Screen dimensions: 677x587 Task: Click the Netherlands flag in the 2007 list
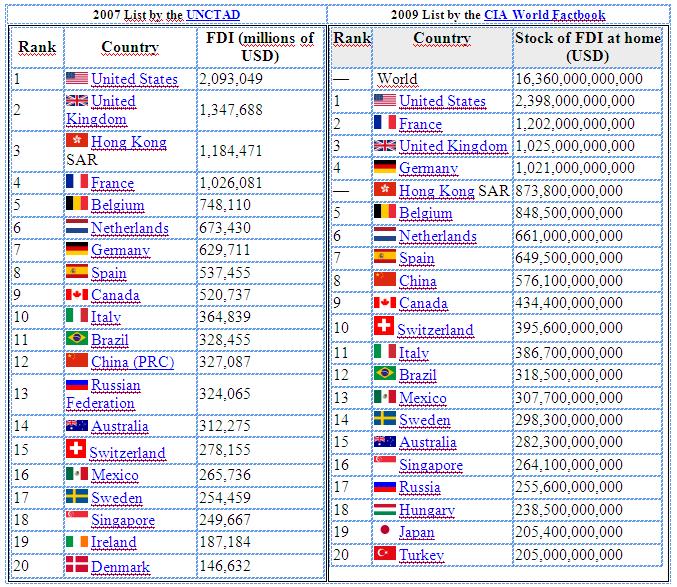click(77, 227)
